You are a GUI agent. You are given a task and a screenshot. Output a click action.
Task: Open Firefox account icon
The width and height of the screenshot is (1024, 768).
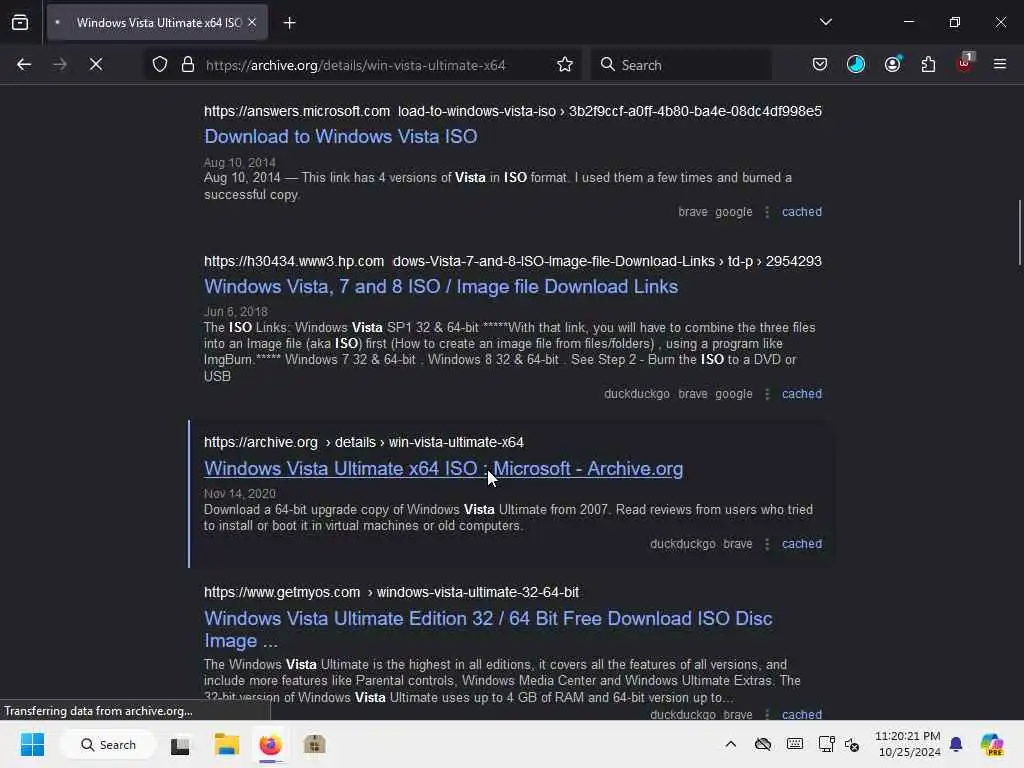coord(892,64)
